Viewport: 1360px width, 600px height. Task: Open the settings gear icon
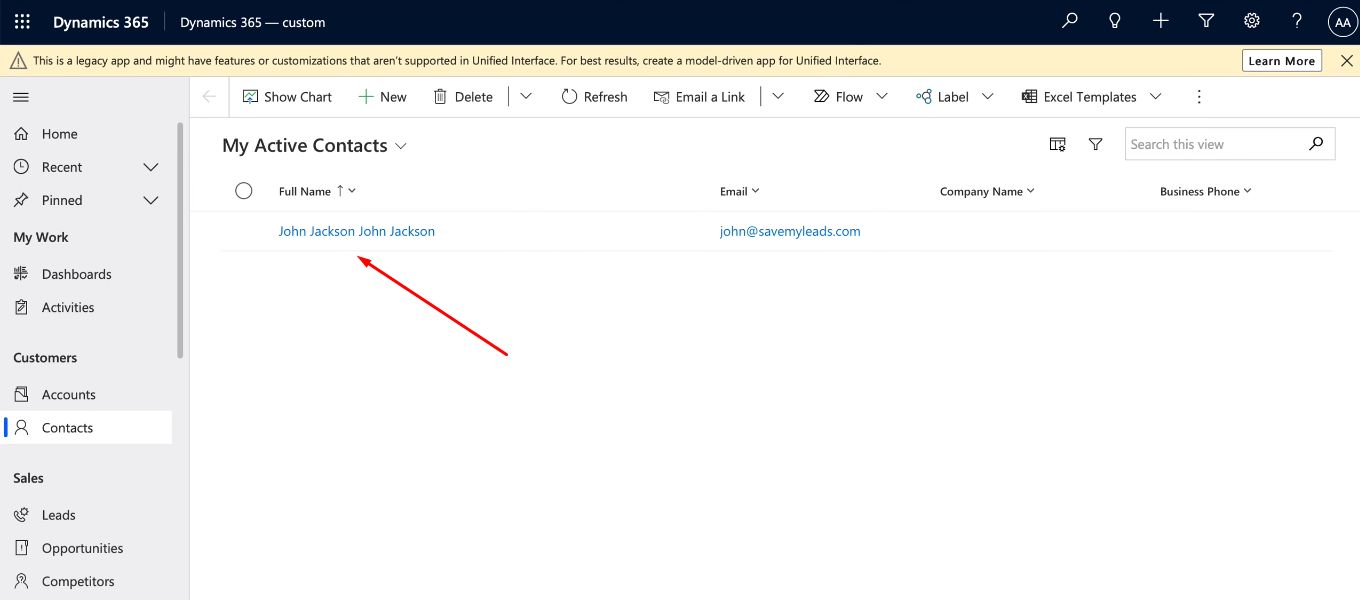pos(1251,21)
